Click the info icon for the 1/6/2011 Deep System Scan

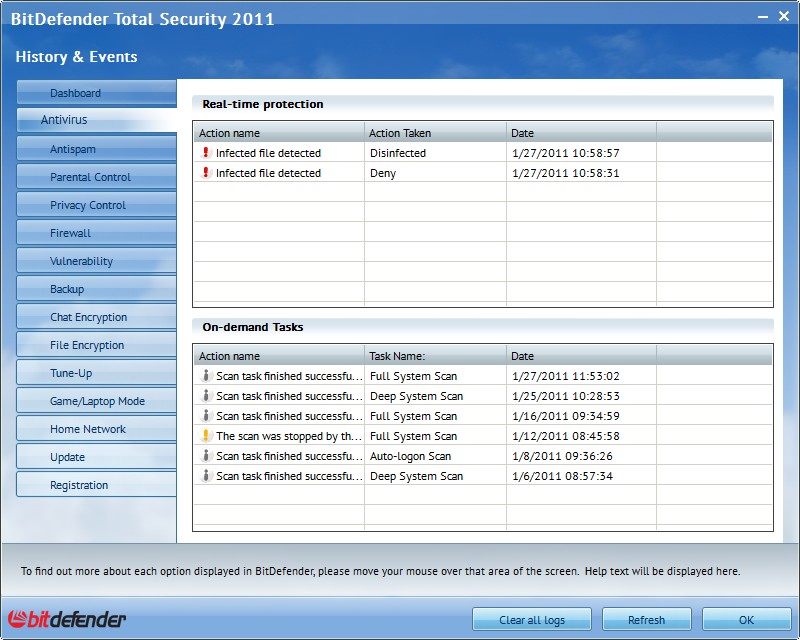[x=206, y=476]
